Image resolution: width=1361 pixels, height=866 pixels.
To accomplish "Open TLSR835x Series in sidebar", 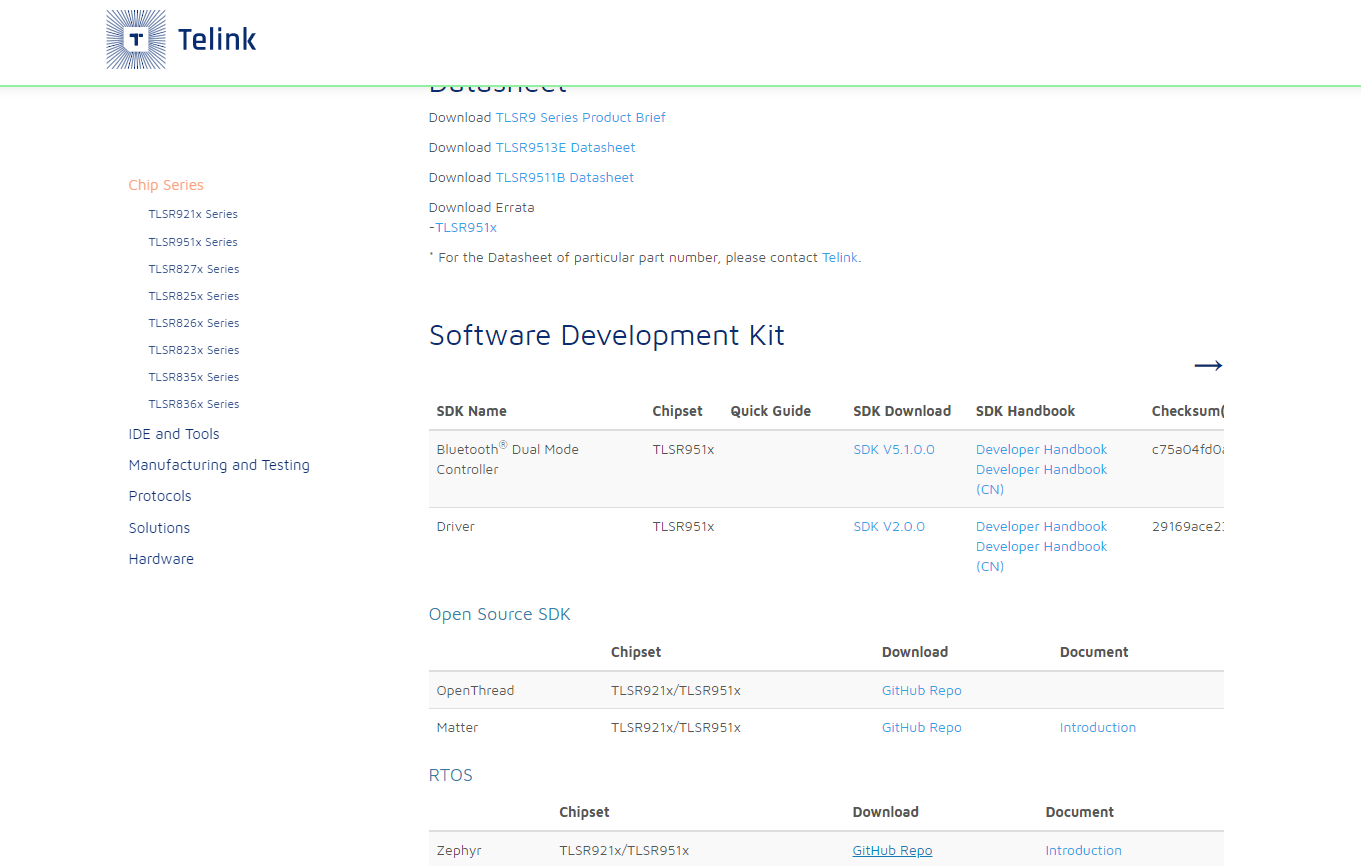I will (x=194, y=377).
